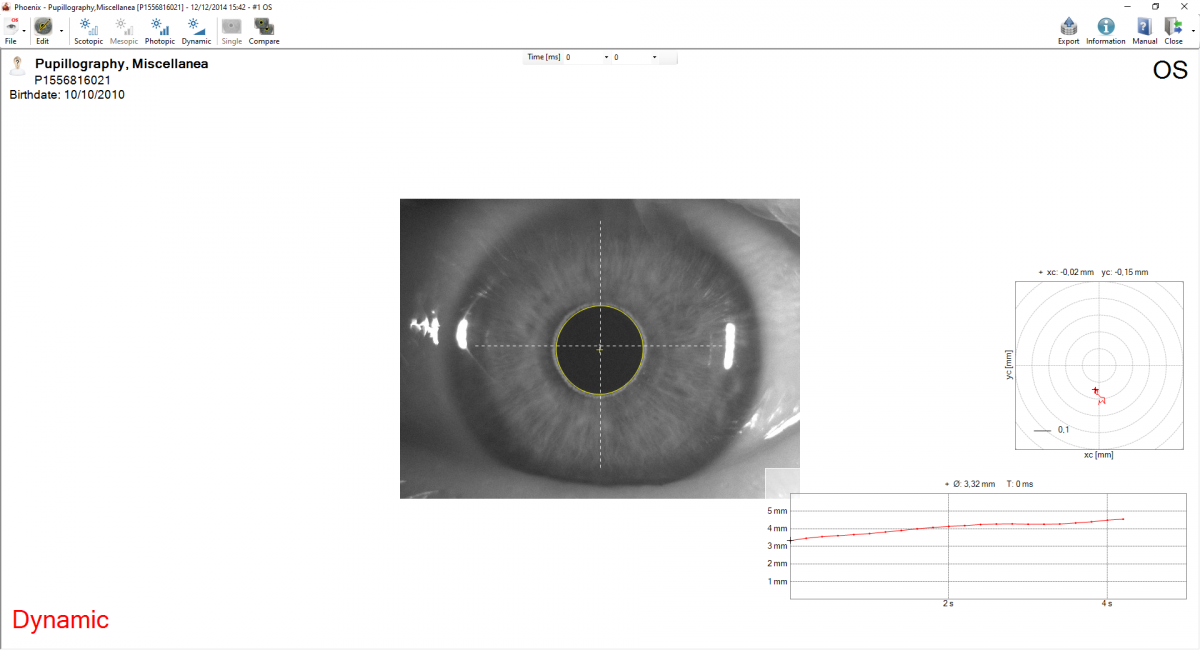Click the Close exam icon

pyautogui.click(x=1173, y=27)
